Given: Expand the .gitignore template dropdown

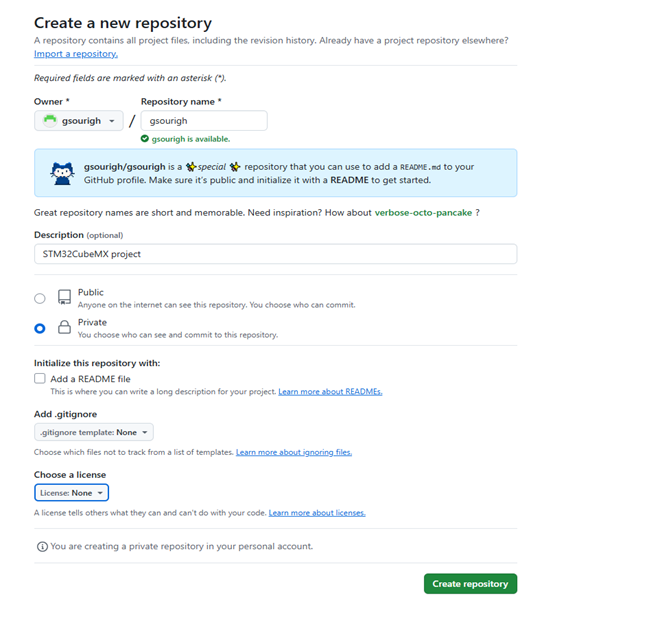Looking at the screenshot, I should 94,432.
